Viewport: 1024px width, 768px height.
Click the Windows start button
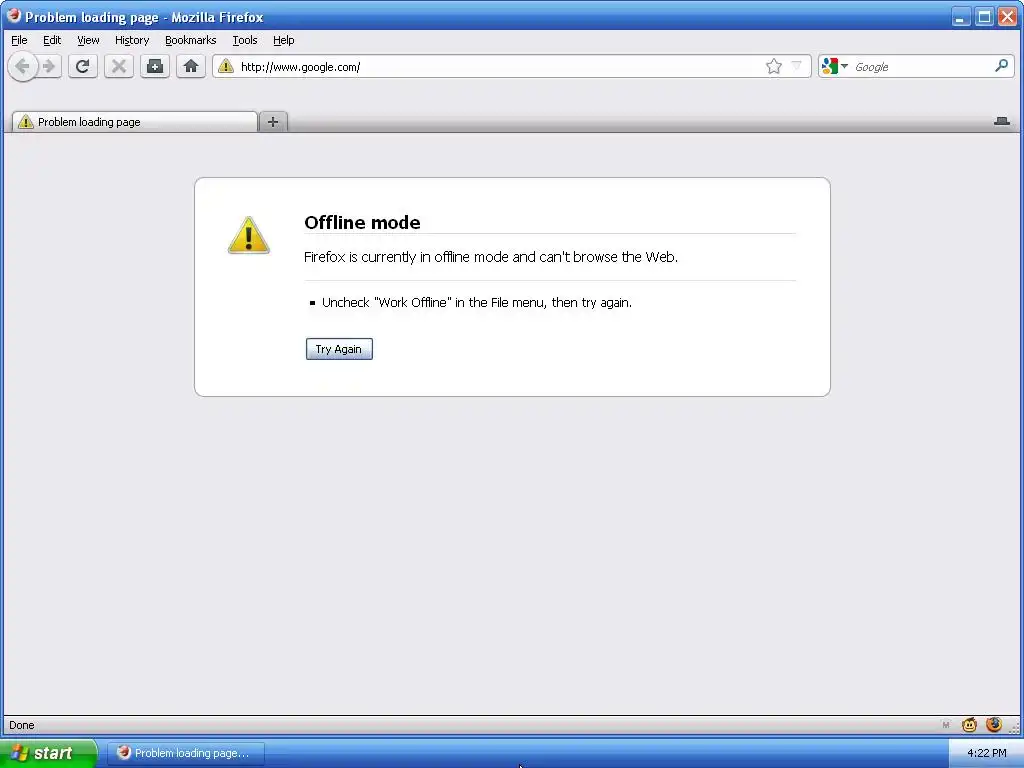[x=48, y=753]
